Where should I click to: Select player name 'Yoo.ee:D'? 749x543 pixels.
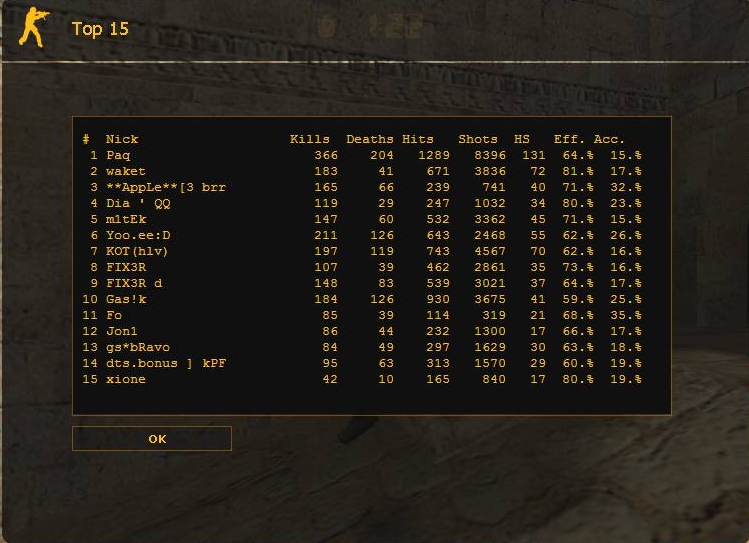pos(138,235)
